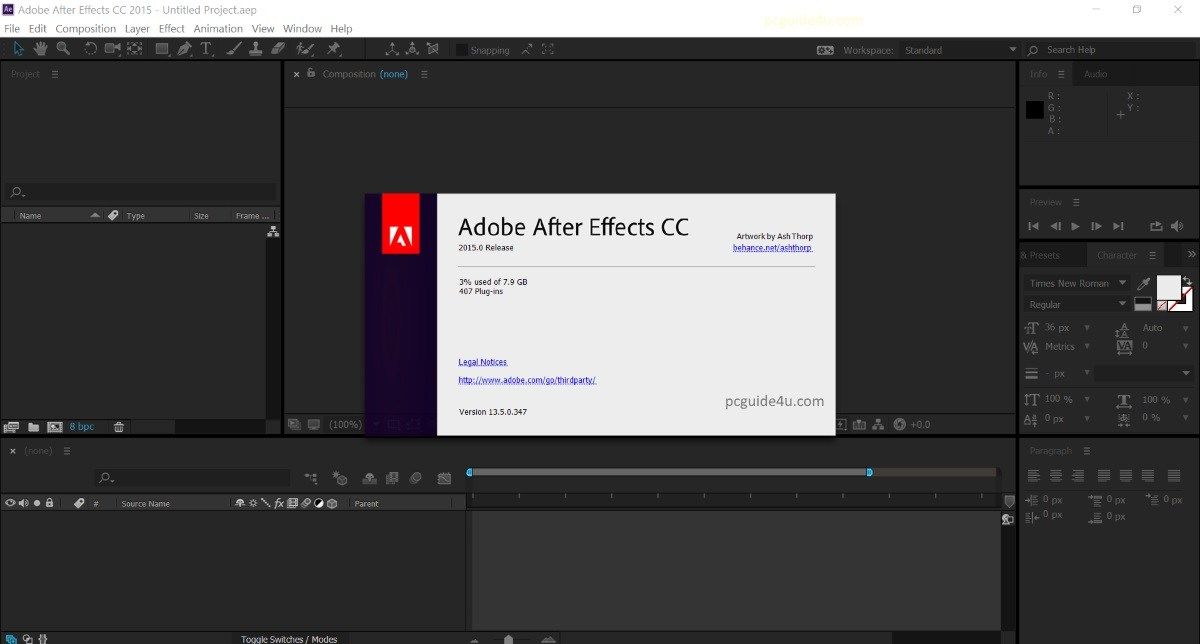Pick the Eraser tool

279,48
